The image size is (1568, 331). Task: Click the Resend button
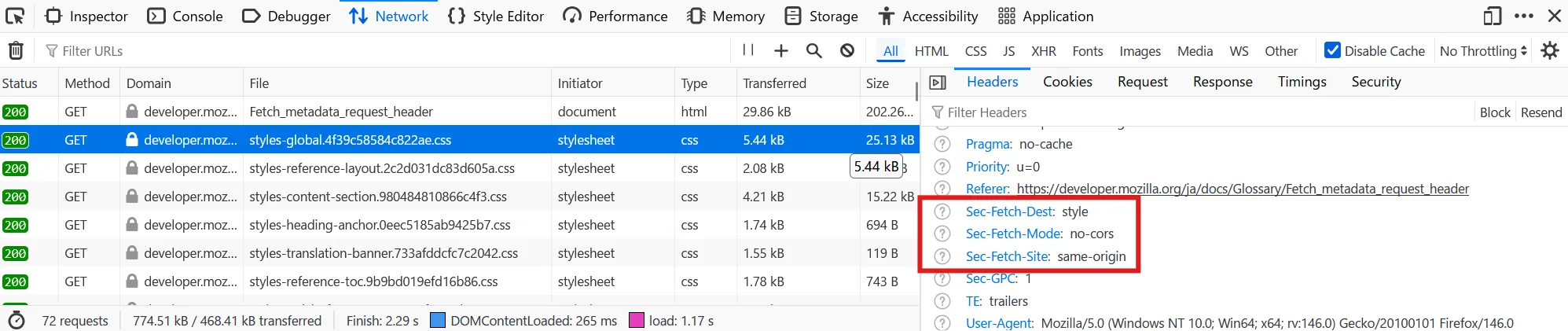[1540, 112]
